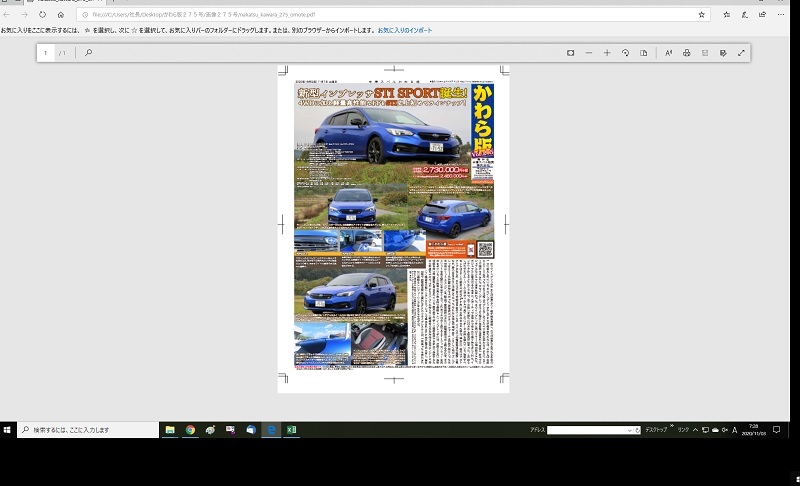This screenshot has width=800, height=486.
Task: Show hidden system tray icons chevron
Action: [695, 430]
